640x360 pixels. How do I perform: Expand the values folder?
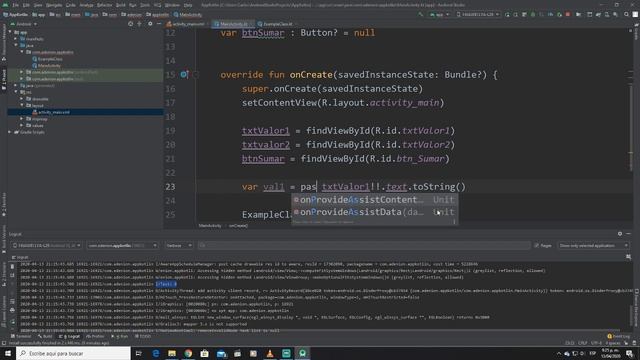click(x=22, y=125)
